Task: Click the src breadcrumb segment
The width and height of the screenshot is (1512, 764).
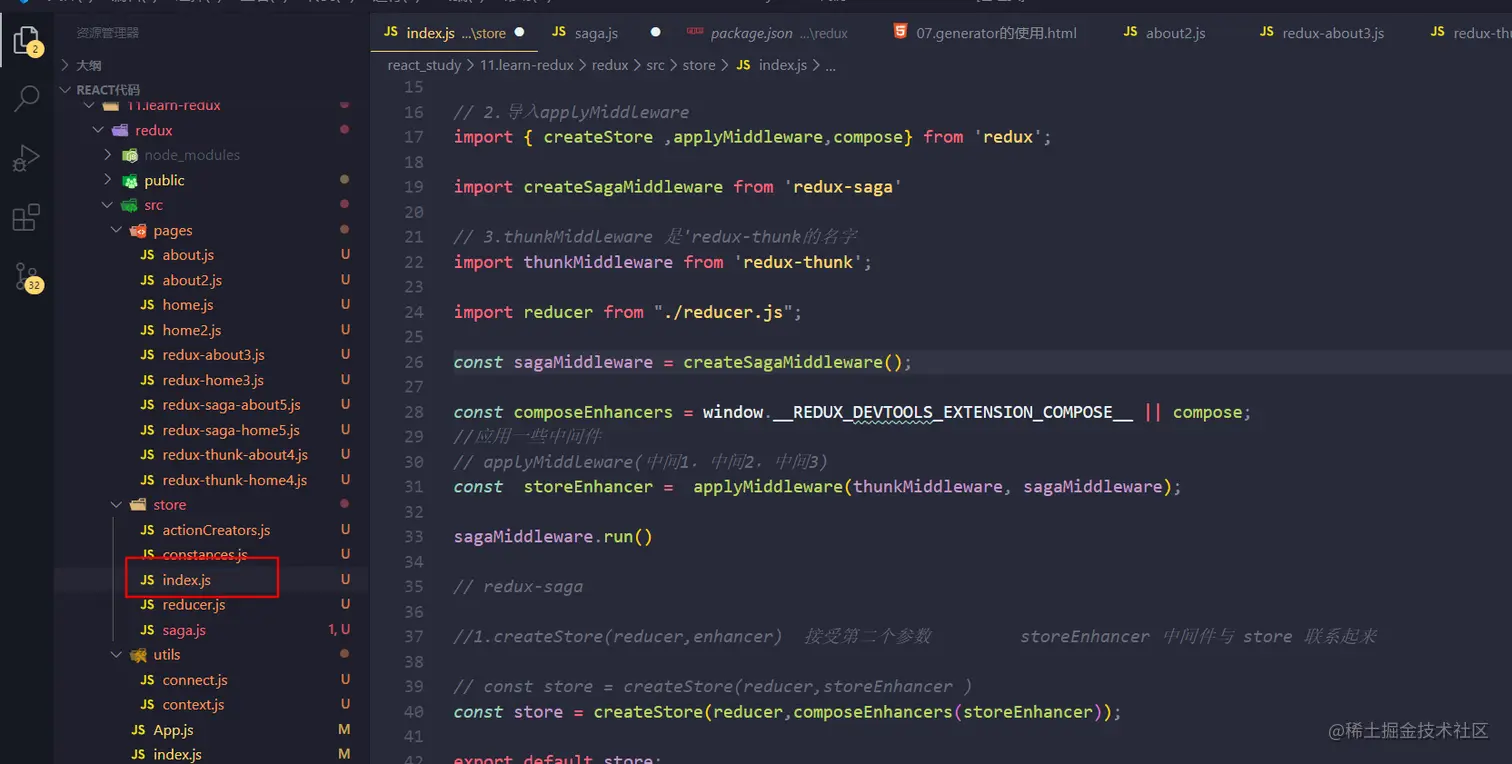Action: [655, 65]
